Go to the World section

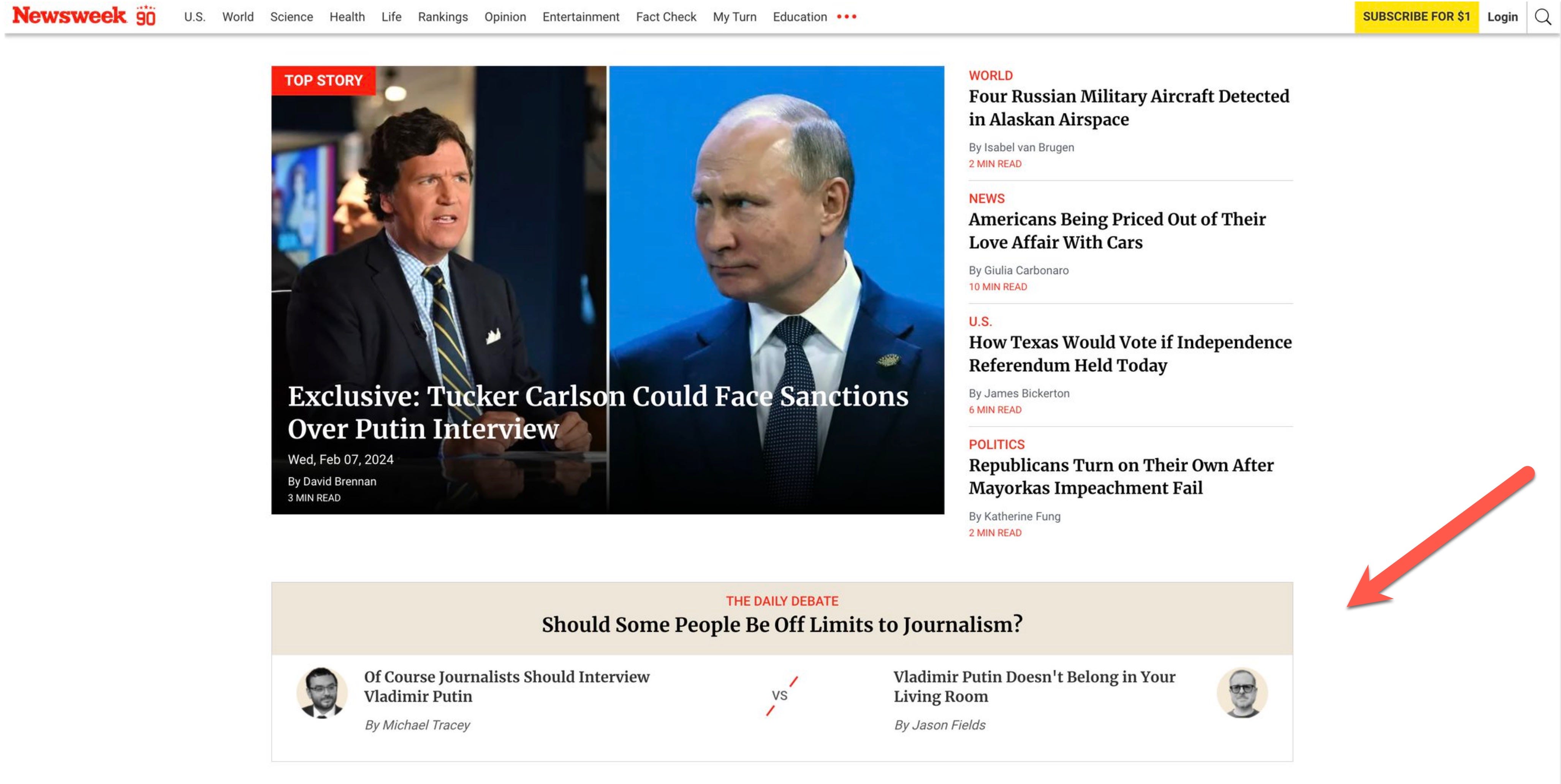(x=237, y=17)
